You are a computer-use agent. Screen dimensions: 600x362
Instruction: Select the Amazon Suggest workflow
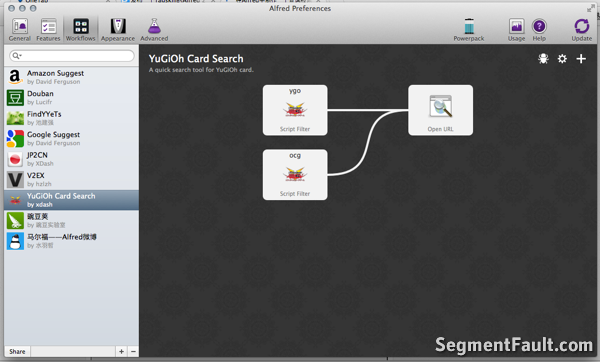tap(72, 77)
